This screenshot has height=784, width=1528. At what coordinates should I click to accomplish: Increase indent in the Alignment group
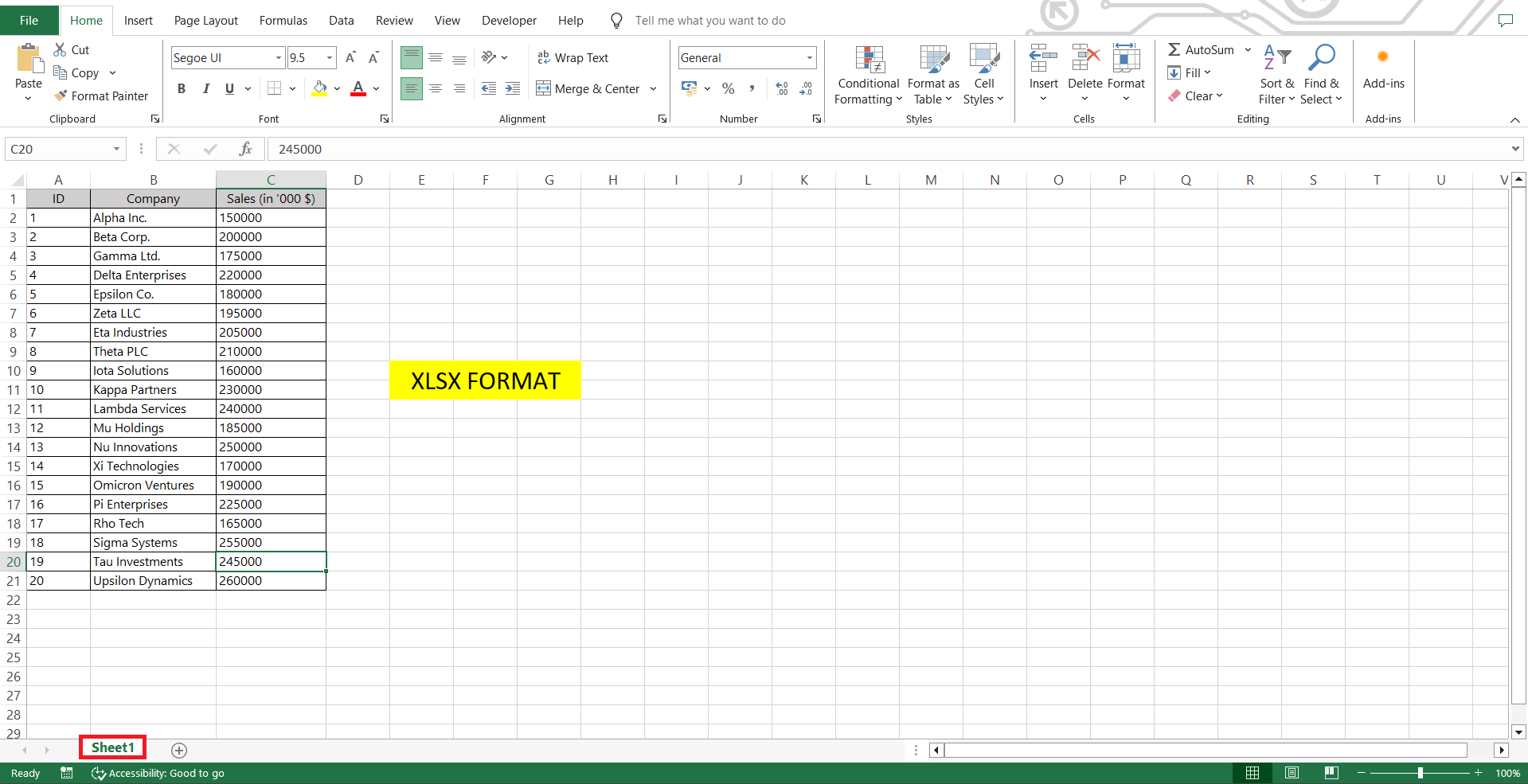coord(513,88)
